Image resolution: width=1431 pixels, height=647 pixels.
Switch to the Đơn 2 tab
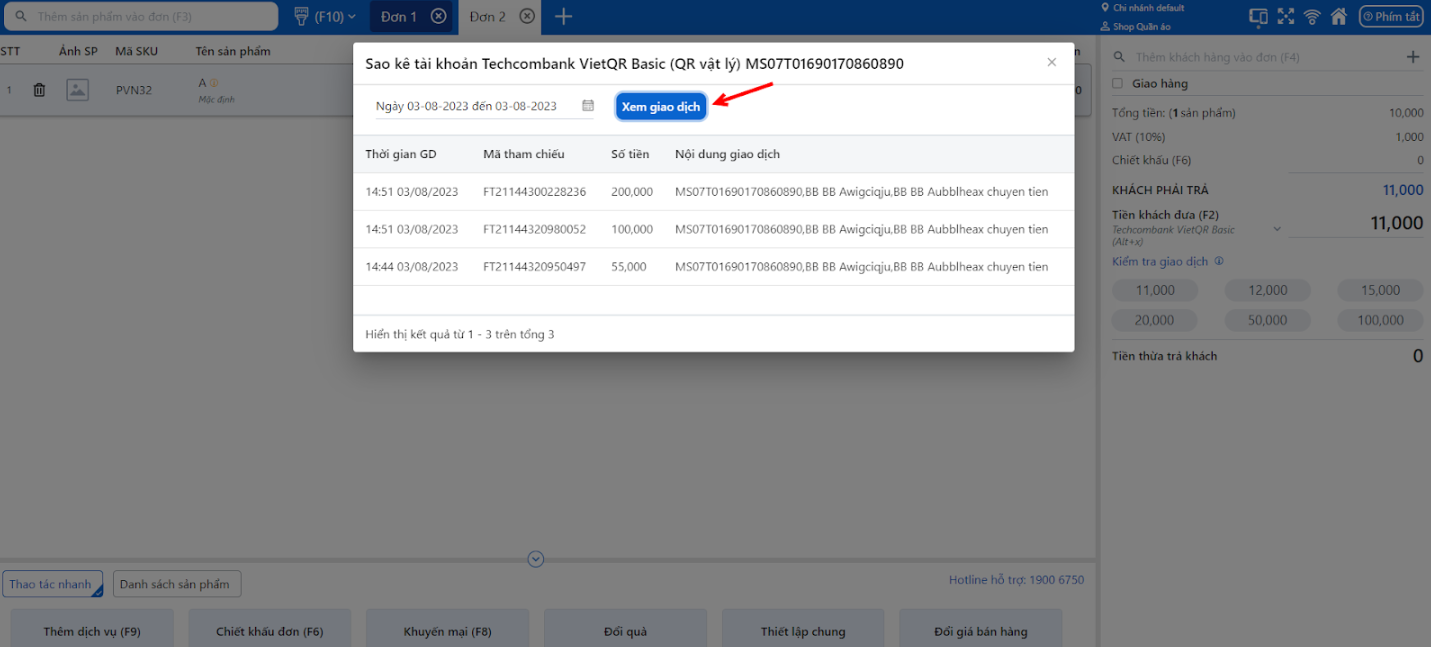487,16
